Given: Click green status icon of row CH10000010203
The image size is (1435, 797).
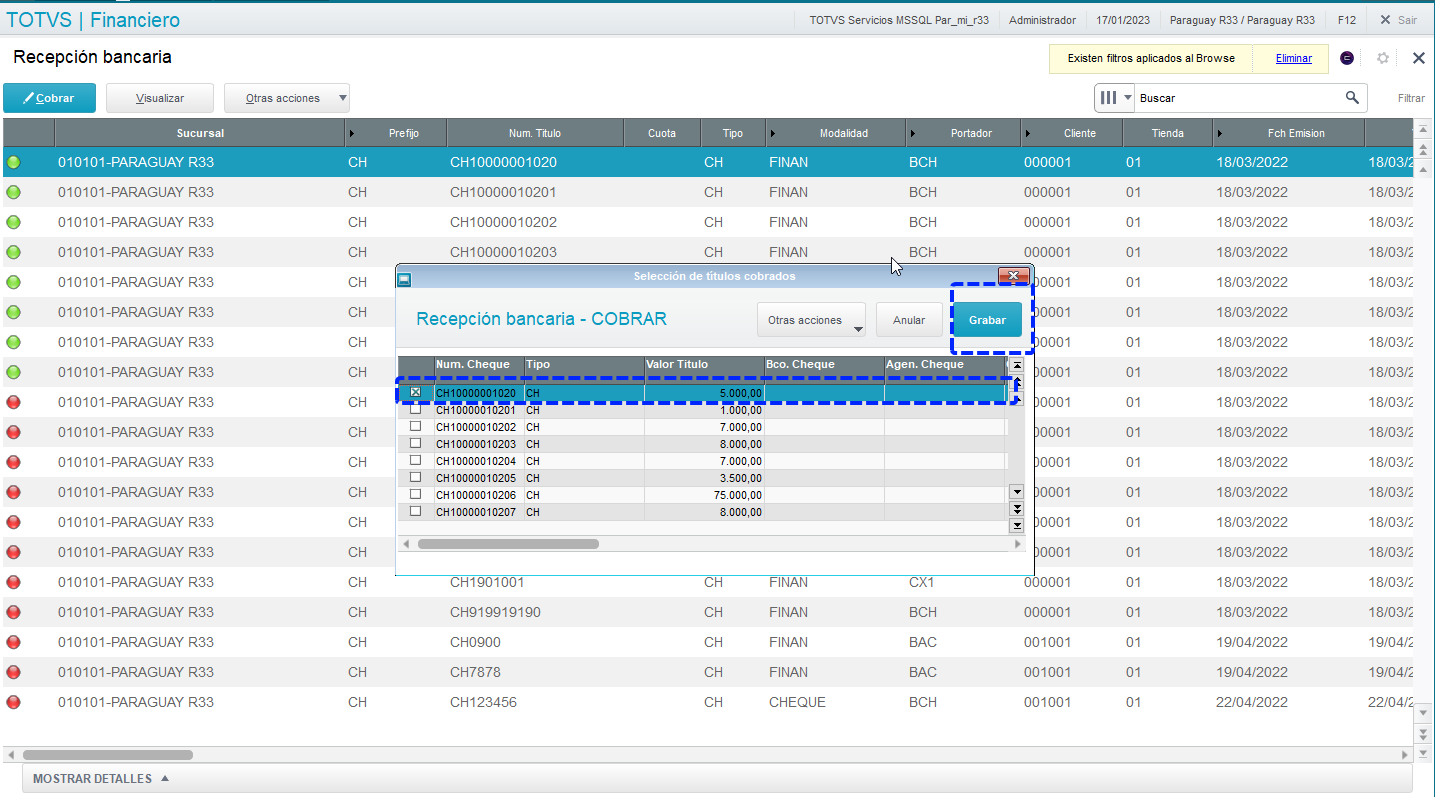Looking at the screenshot, I should coord(13,252).
